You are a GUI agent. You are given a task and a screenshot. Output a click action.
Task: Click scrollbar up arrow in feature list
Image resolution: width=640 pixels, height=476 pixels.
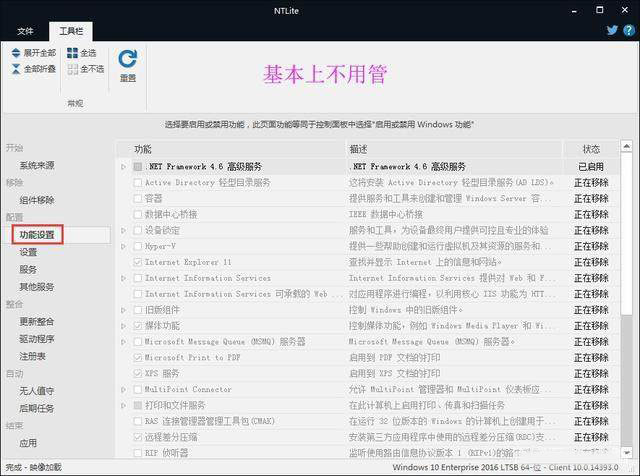coord(627,146)
